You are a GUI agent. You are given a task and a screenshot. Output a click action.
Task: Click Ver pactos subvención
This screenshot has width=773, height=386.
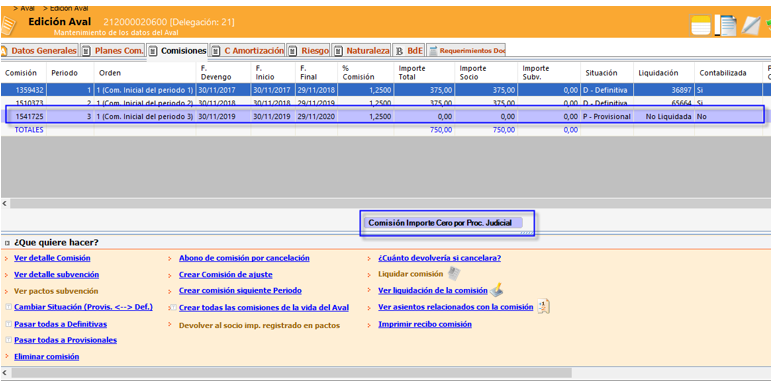[x=56, y=291]
